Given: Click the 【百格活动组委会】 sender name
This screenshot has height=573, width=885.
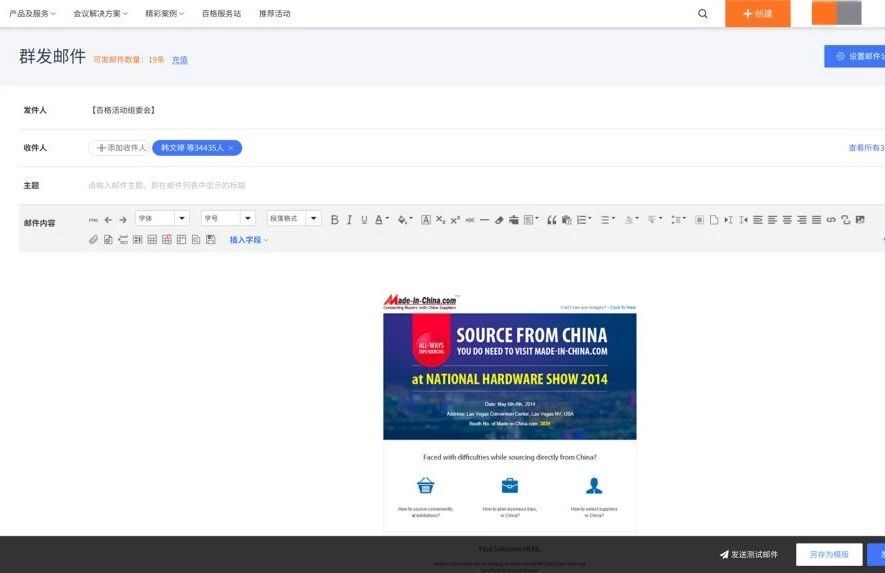Looking at the screenshot, I should tap(123, 110).
